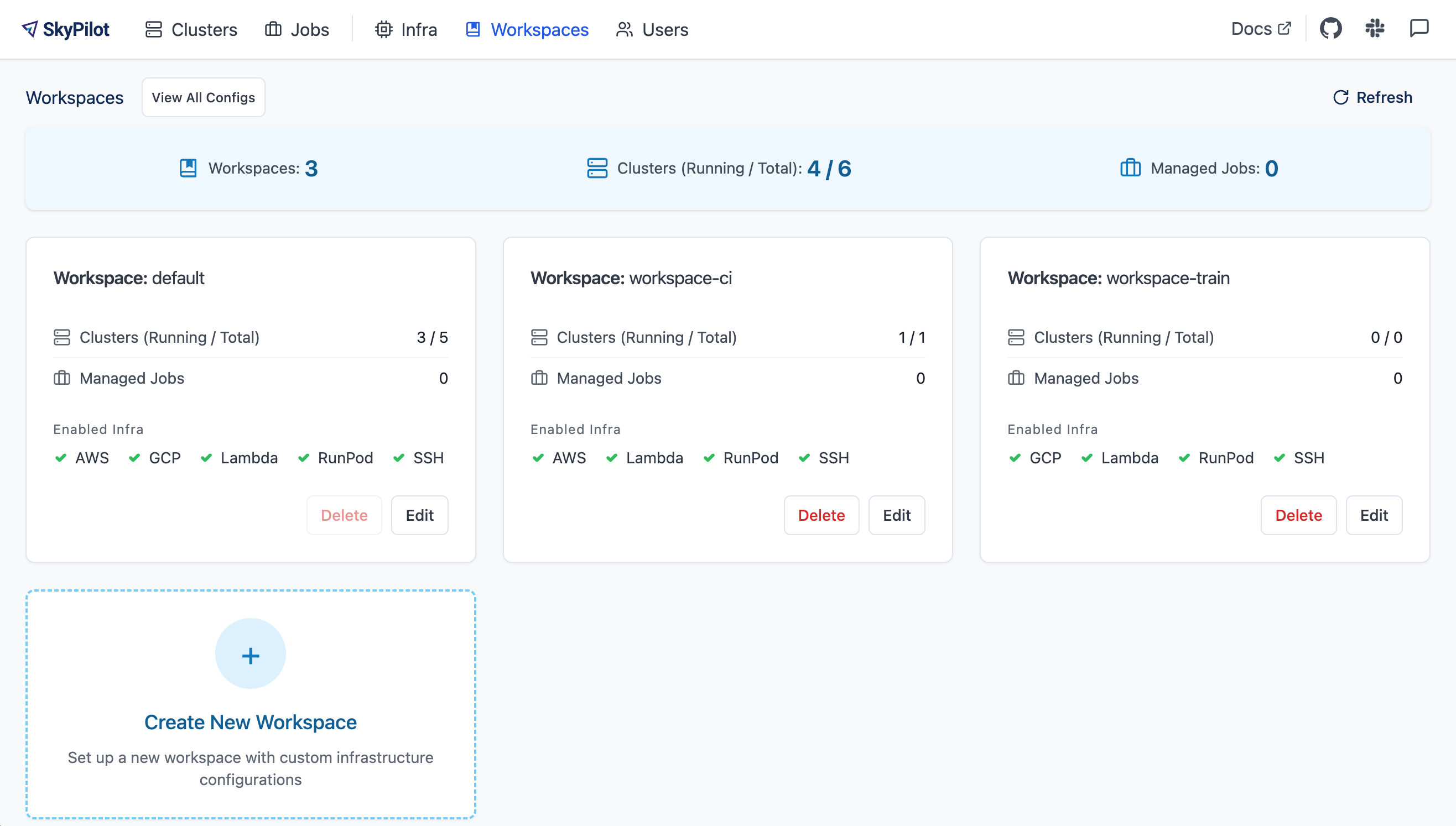Open the GitHub repository icon
Viewport: 1456px width, 826px height.
point(1330,28)
